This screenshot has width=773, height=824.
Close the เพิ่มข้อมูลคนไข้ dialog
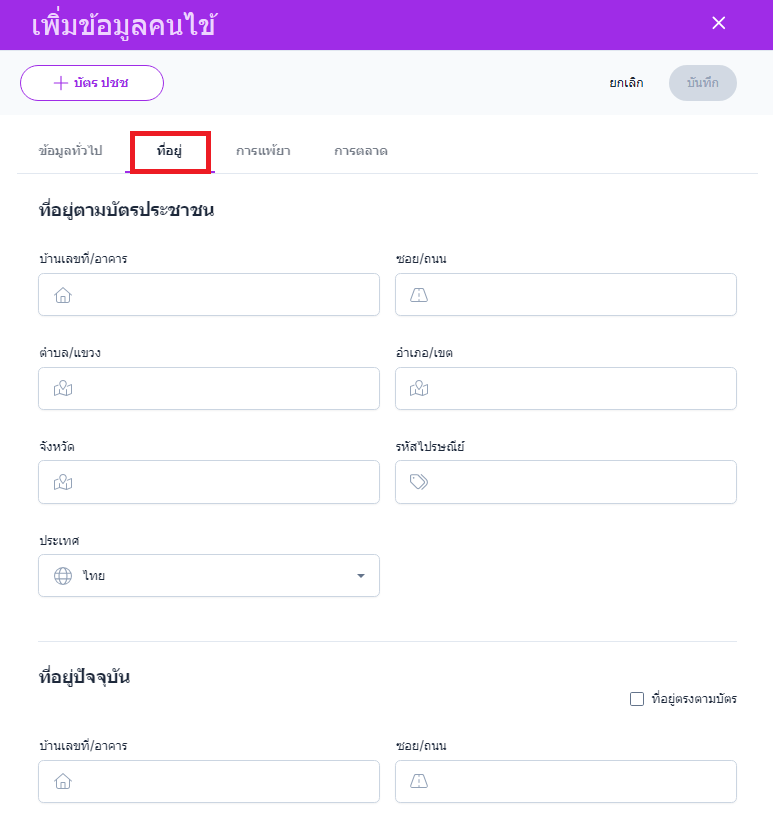tap(718, 24)
